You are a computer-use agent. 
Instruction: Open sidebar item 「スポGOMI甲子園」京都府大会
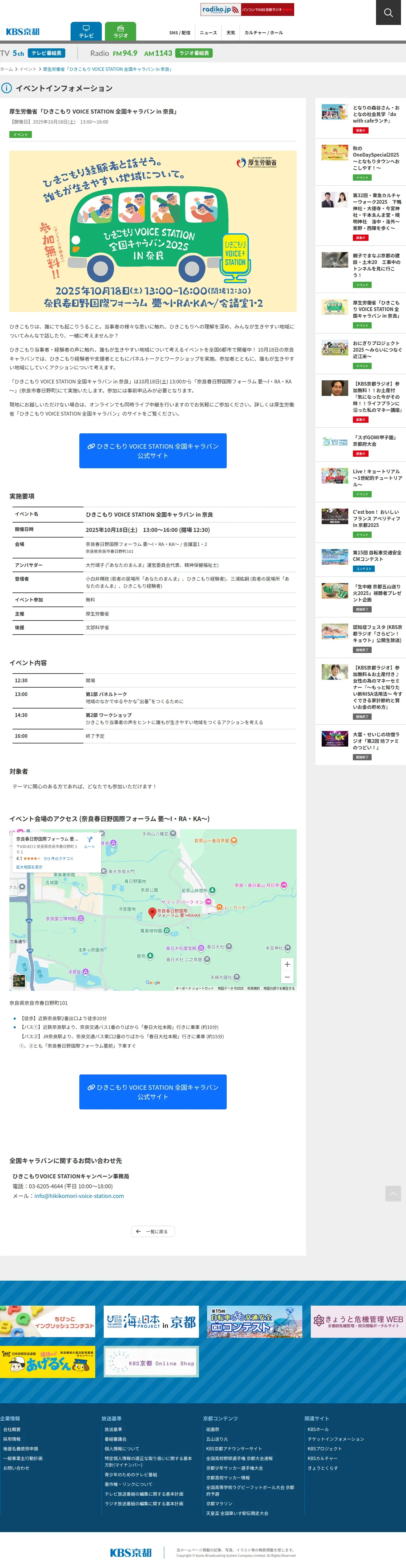point(360,445)
